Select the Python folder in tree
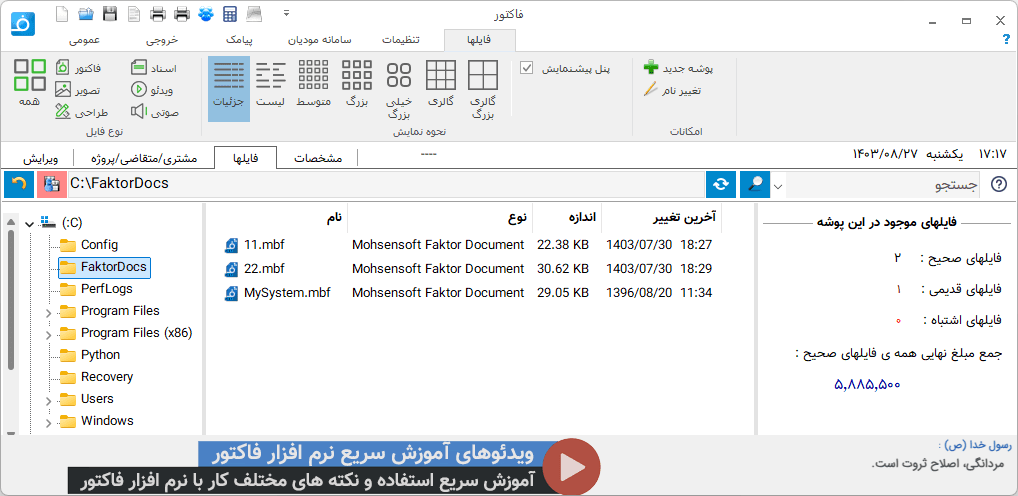The height and width of the screenshot is (496, 1018). click(x=90, y=355)
